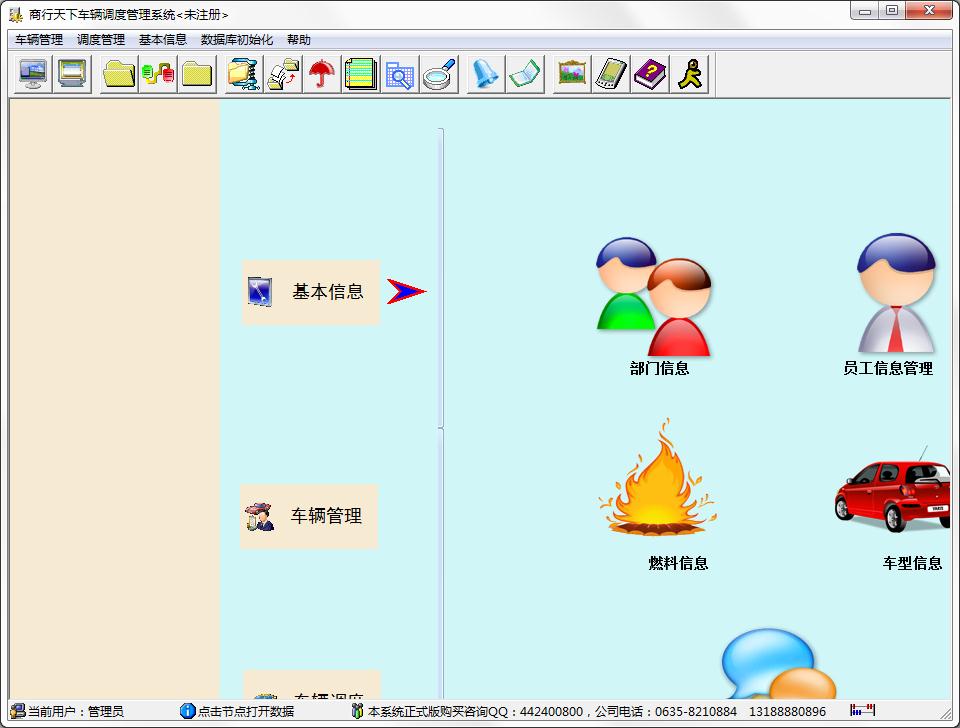Click the blue and orange chat bubbles icon
Viewport: 960px width, 728px height.
779,663
